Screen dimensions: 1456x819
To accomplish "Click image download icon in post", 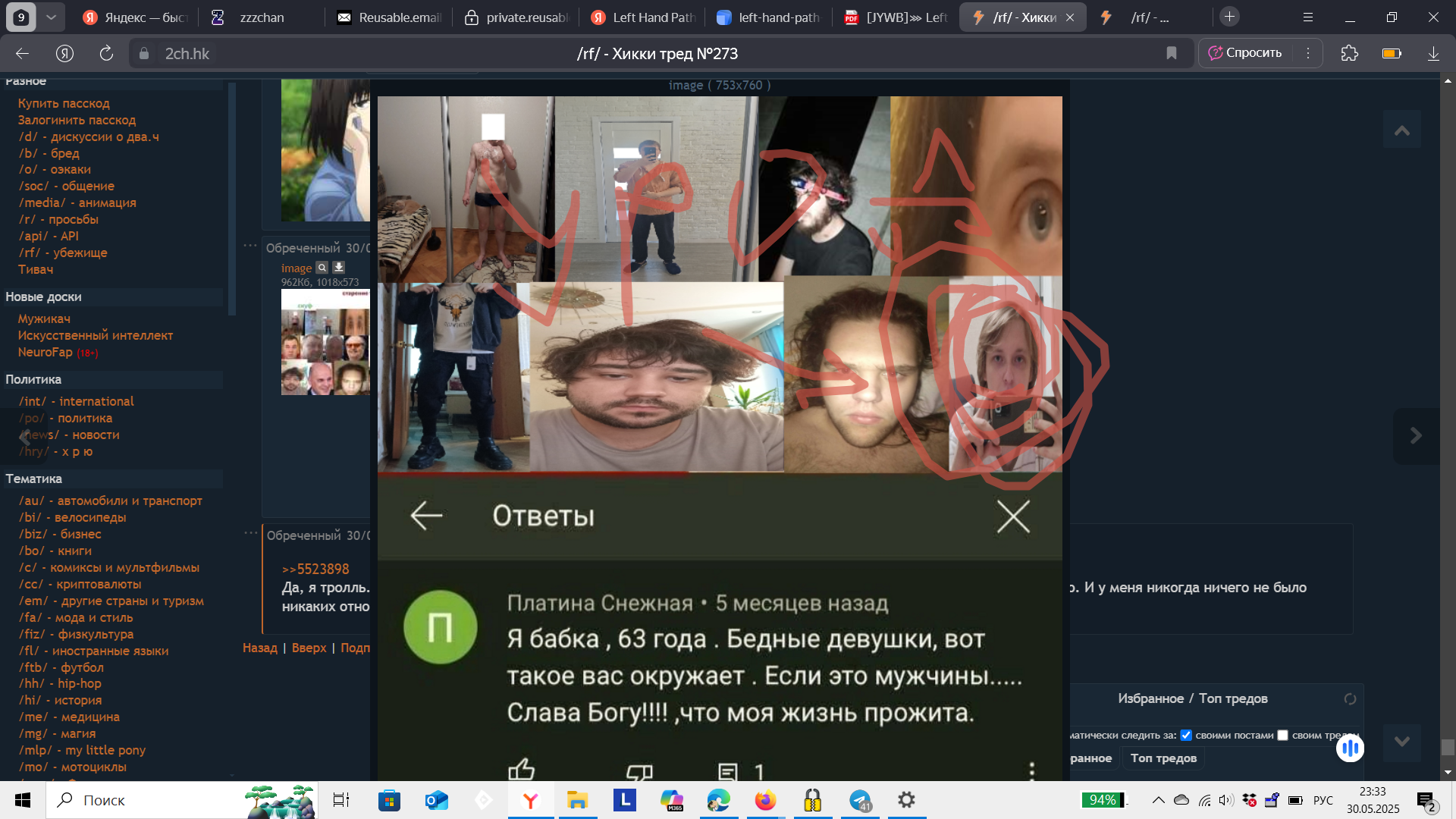I will pos(339,268).
